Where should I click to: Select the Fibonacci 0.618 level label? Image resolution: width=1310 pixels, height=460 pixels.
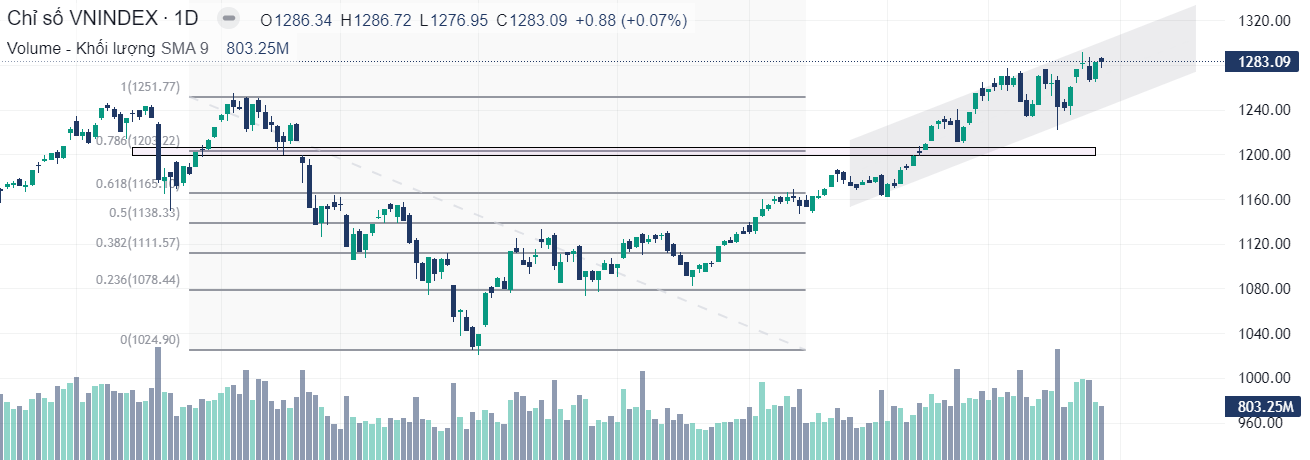[x=145, y=184]
